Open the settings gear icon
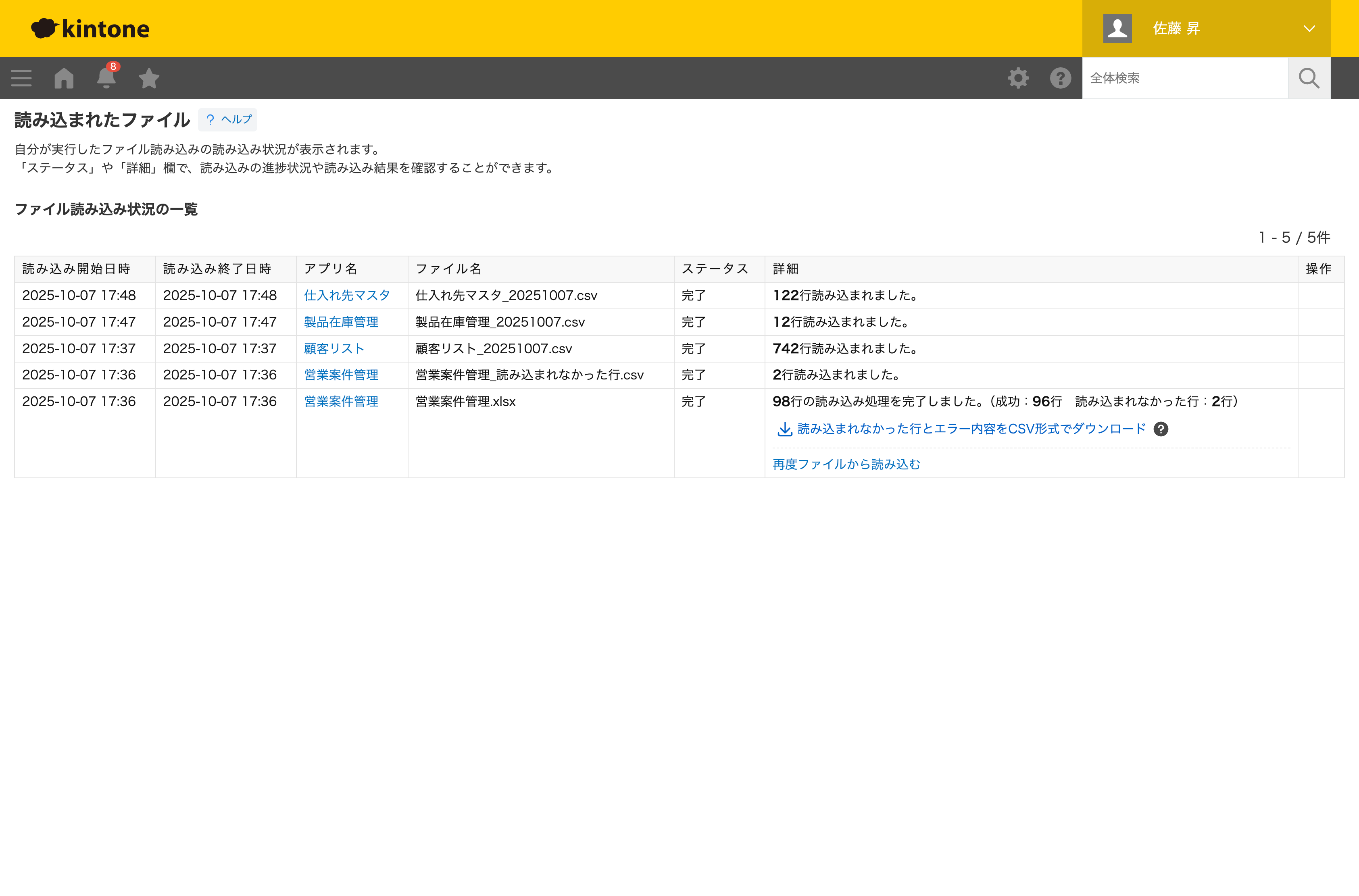Viewport: 1359px width, 896px height. (x=1018, y=78)
